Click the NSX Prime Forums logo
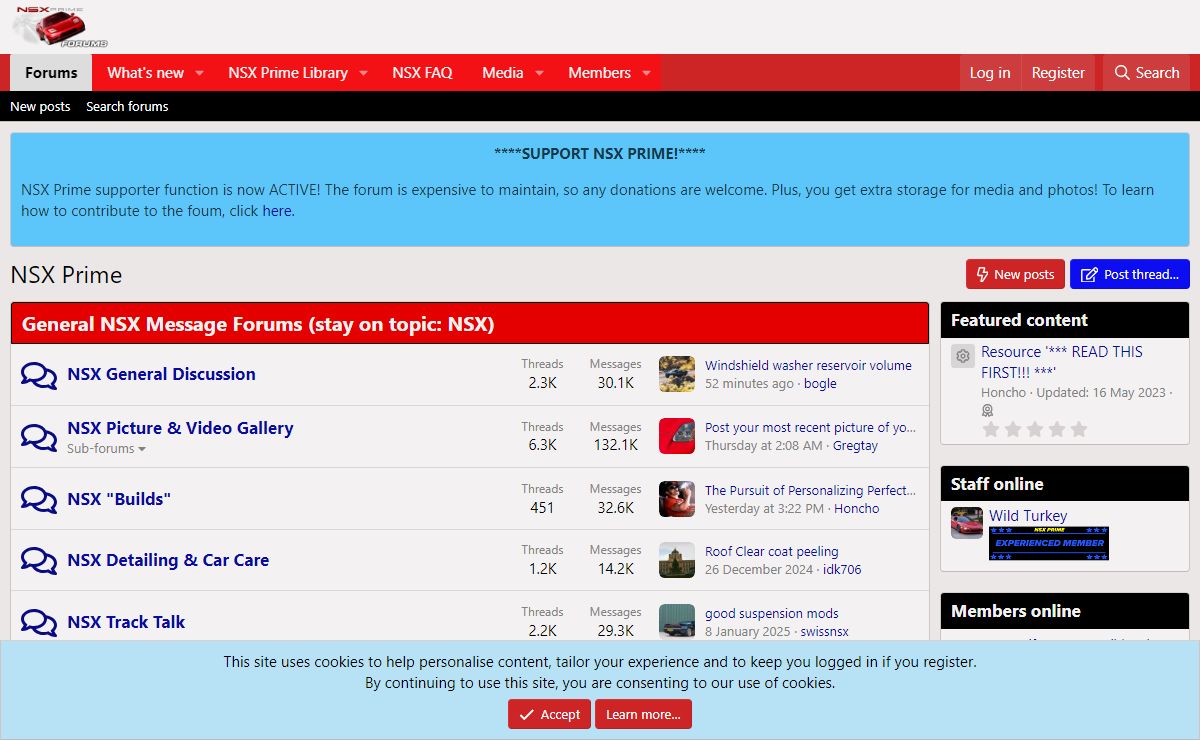 coord(60,27)
